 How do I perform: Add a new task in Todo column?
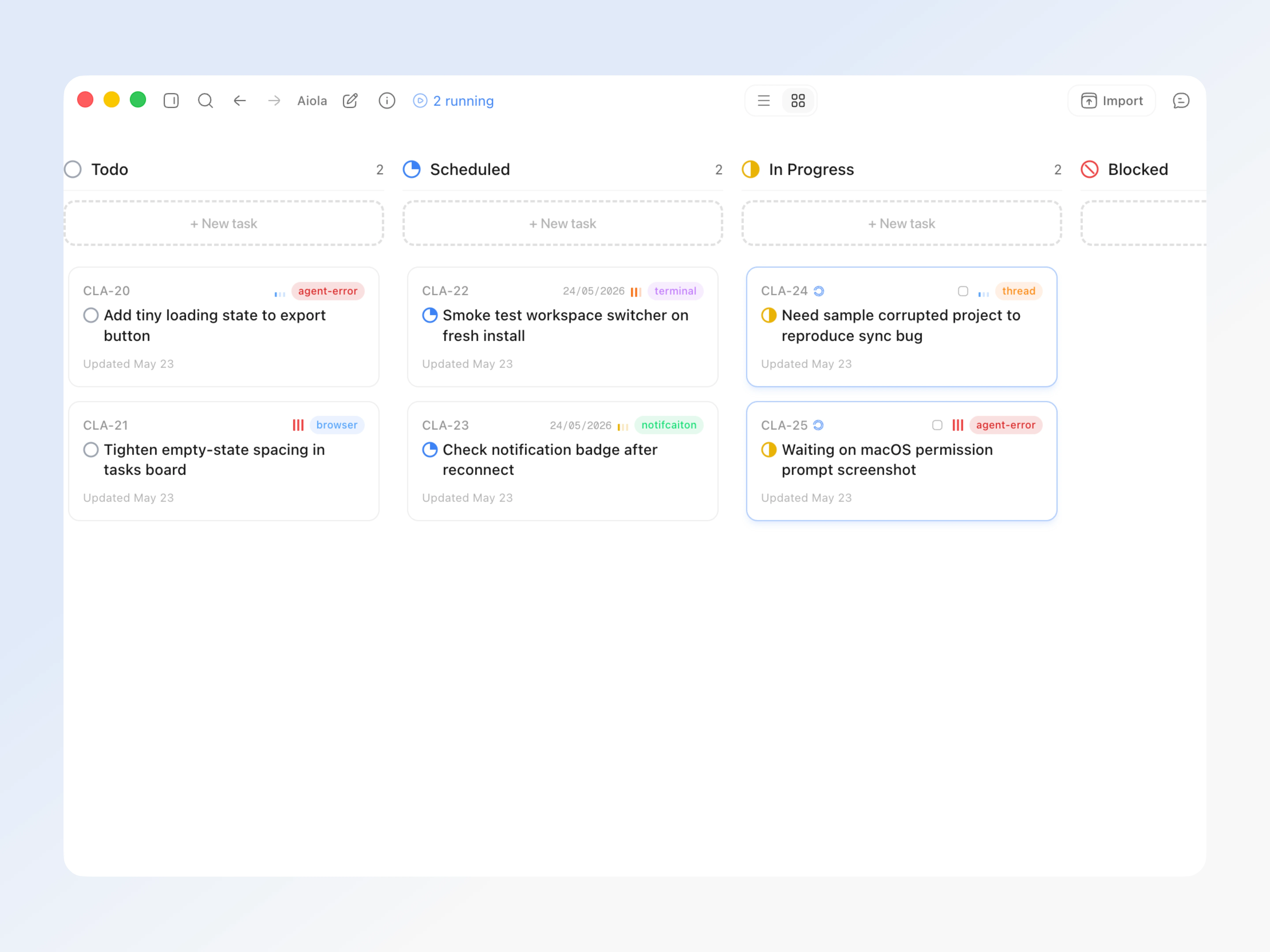click(x=224, y=223)
